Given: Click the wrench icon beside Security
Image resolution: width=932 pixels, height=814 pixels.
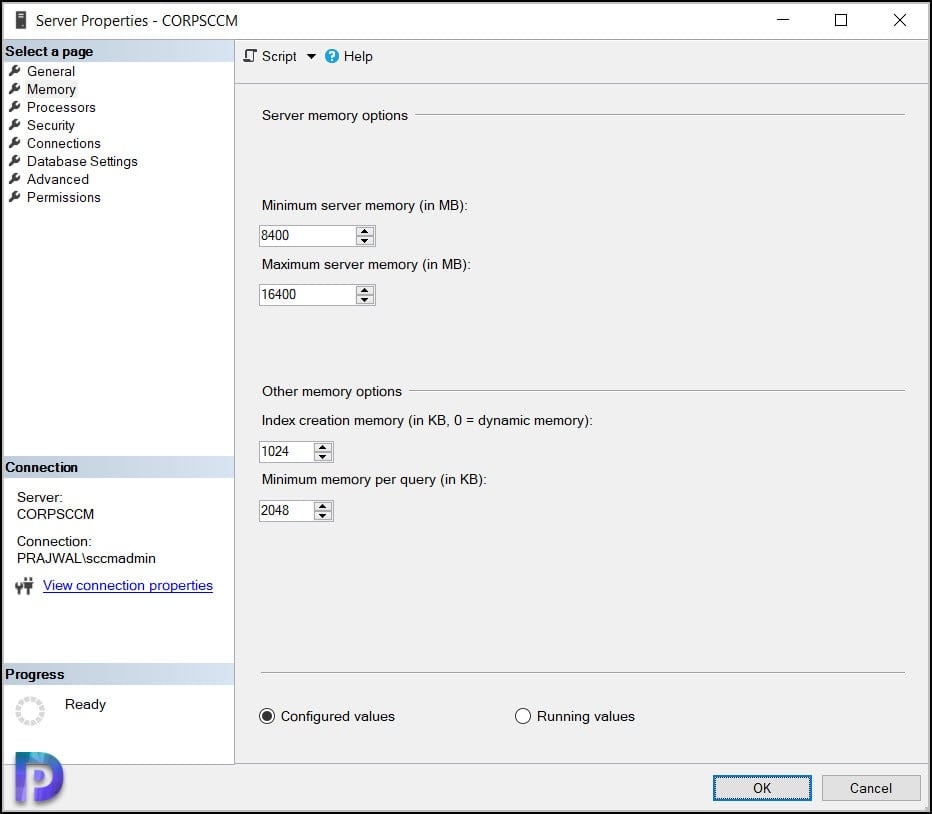Looking at the screenshot, I should coord(15,125).
